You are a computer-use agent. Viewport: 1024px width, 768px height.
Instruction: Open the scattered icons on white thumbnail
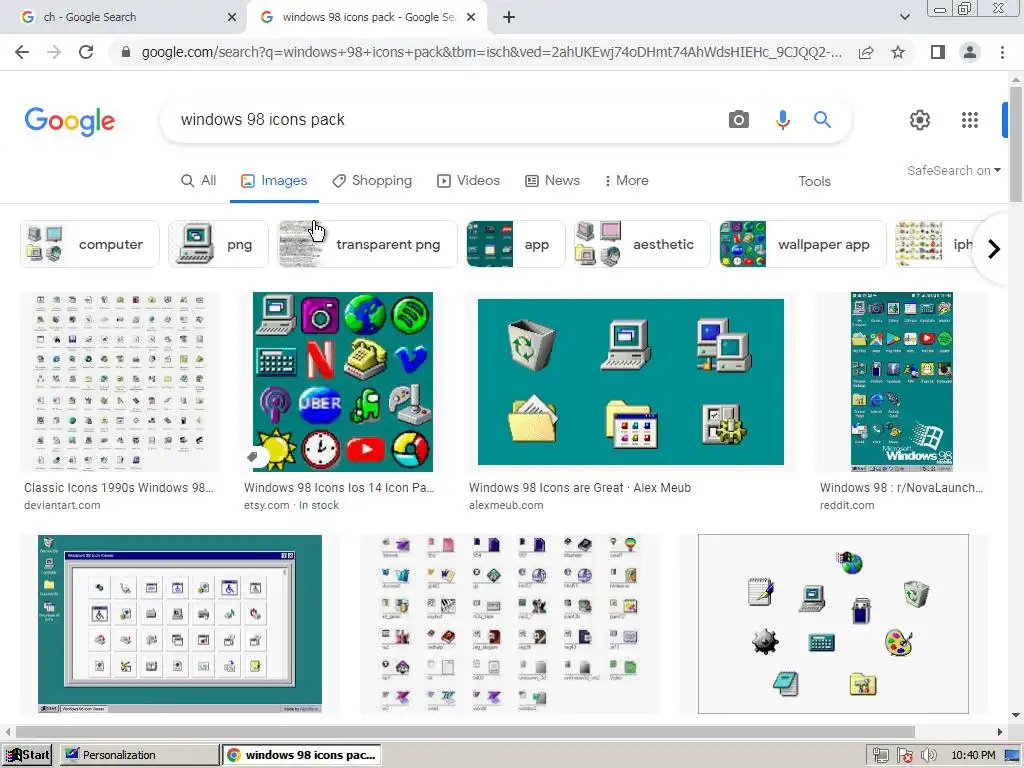(x=833, y=624)
